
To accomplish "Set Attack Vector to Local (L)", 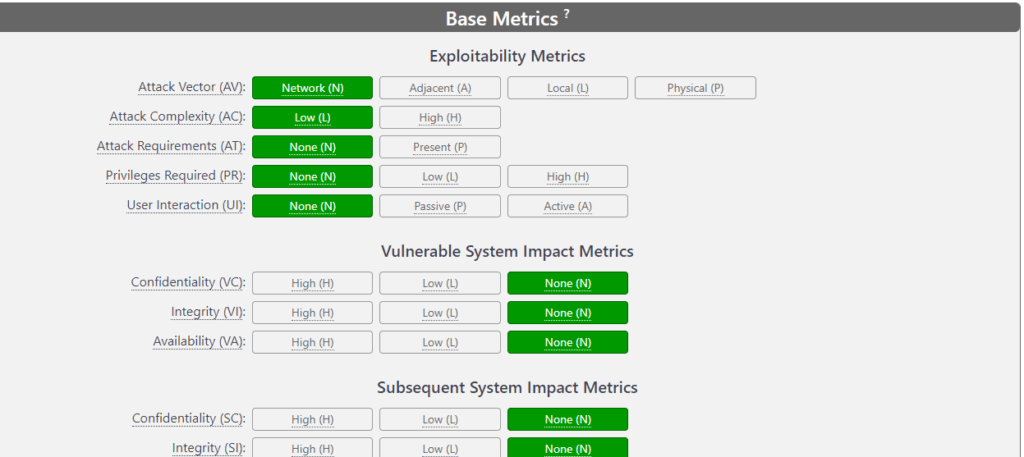I will pyautogui.click(x=568, y=88).
